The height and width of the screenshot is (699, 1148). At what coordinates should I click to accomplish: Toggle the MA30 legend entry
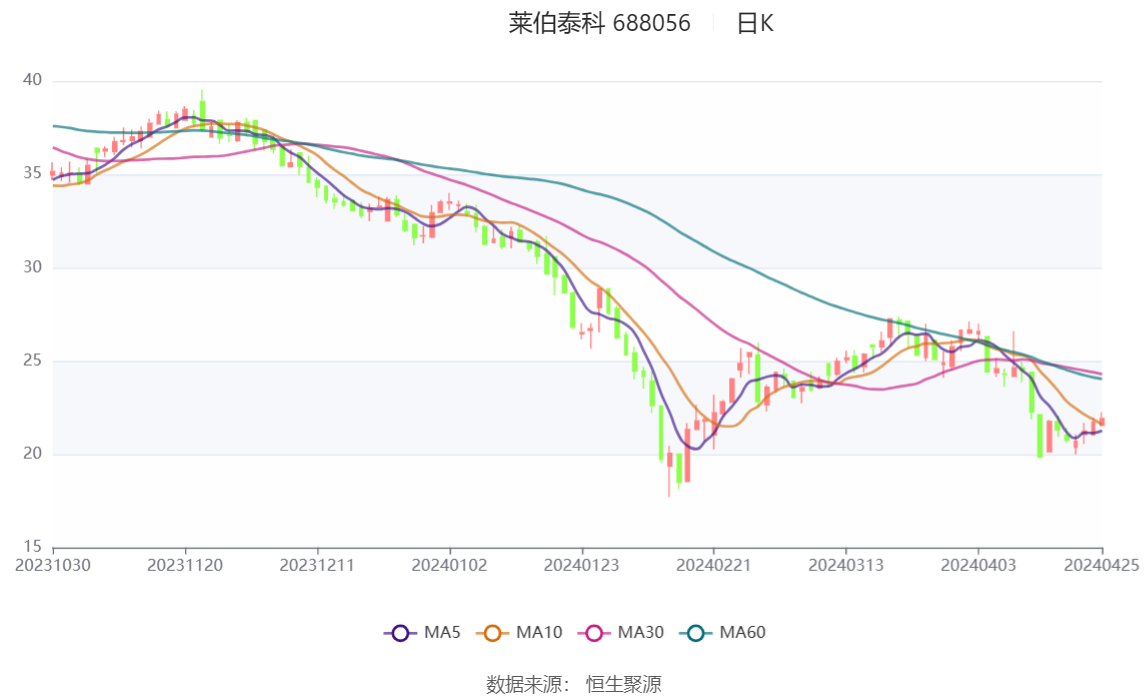pyautogui.click(x=621, y=632)
